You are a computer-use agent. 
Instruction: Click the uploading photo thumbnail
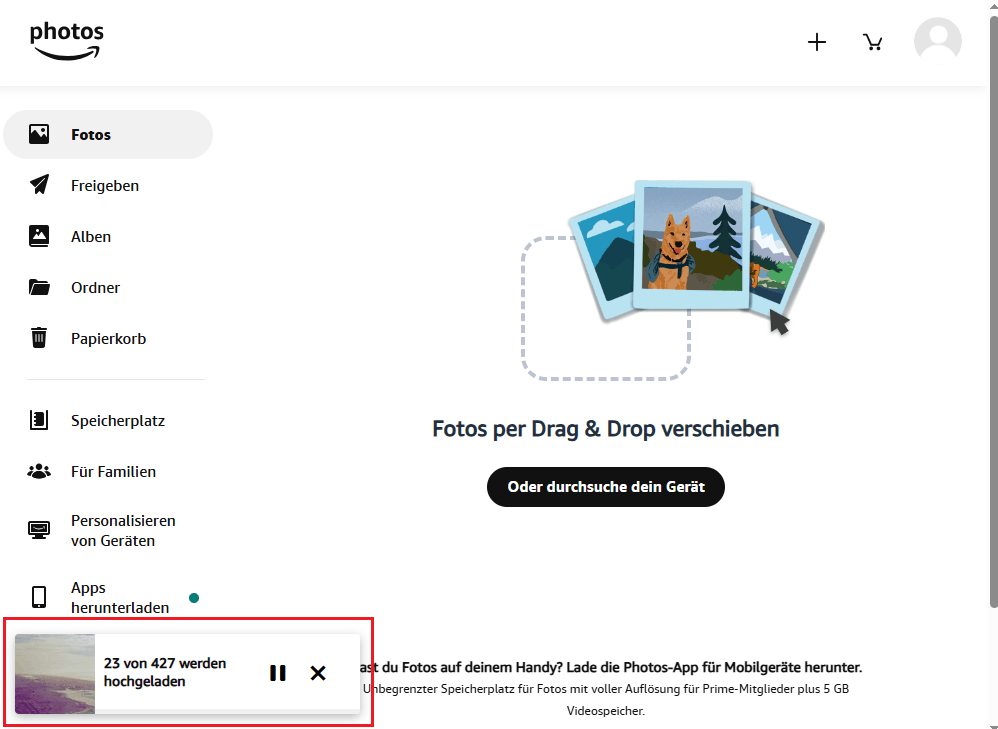tap(55, 674)
